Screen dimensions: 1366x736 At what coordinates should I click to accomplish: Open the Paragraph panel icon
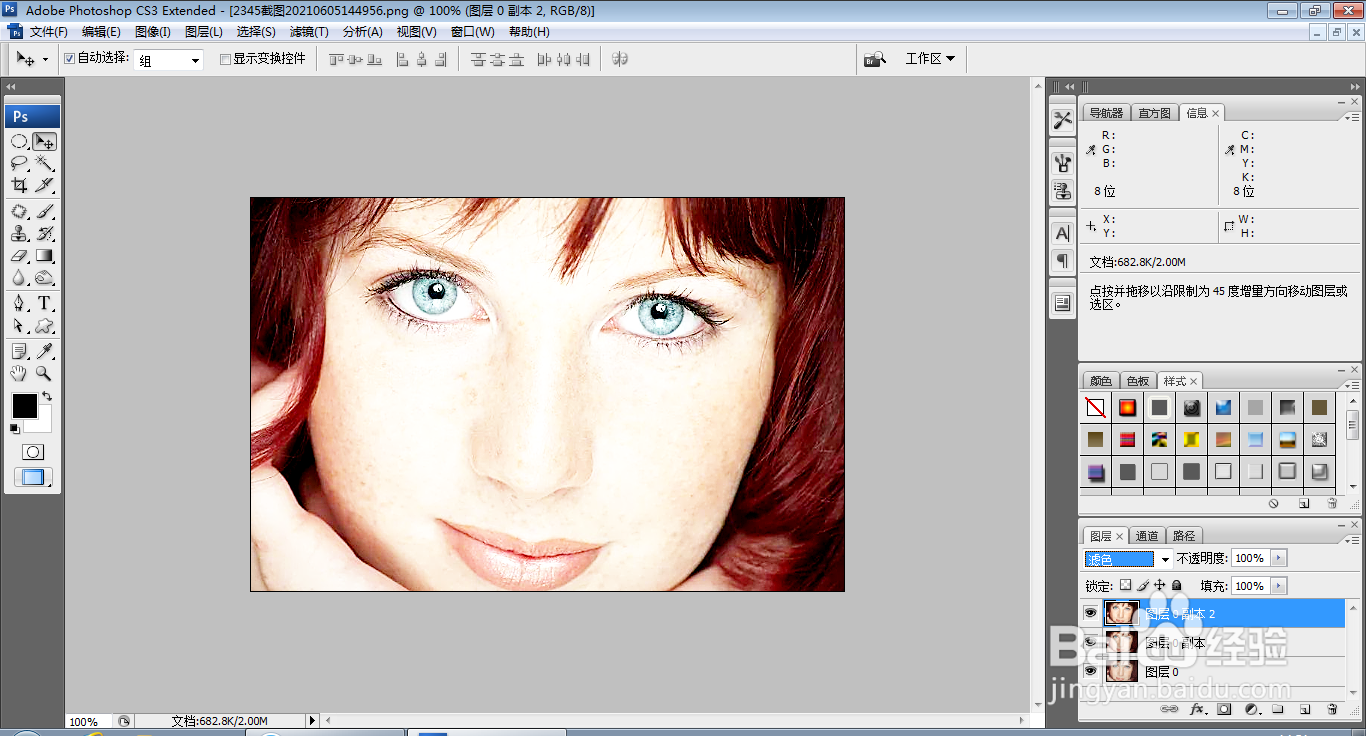1062,261
